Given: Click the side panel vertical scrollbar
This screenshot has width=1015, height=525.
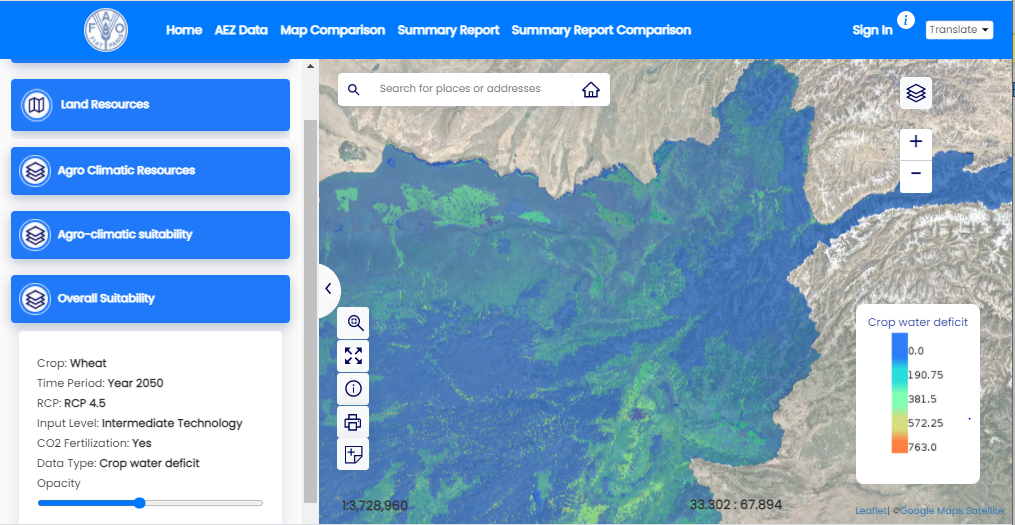Looking at the screenshot, I should (x=310, y=311).
